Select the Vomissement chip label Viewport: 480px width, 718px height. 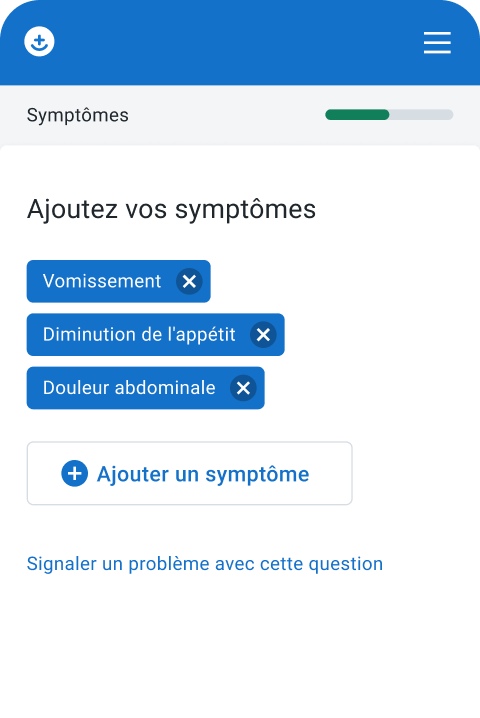102,281
